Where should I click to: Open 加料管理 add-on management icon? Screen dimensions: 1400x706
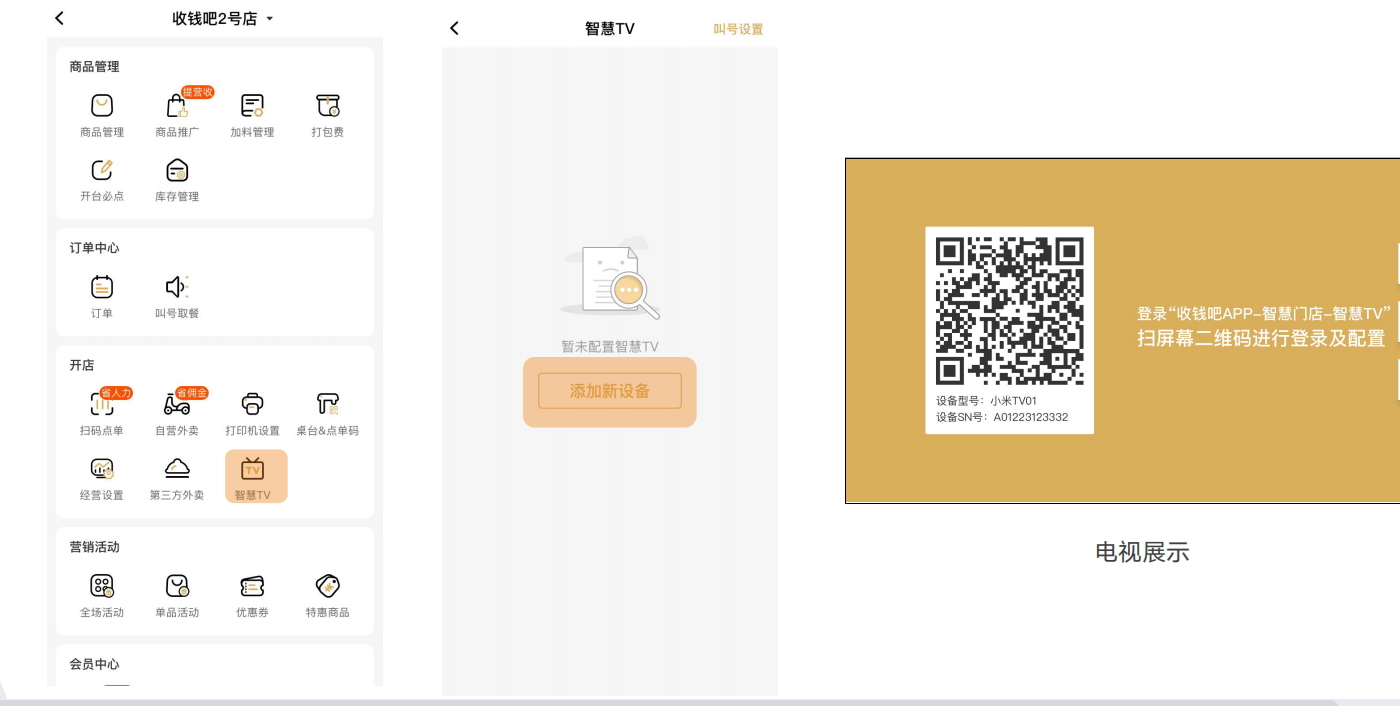tap(252, 106)
